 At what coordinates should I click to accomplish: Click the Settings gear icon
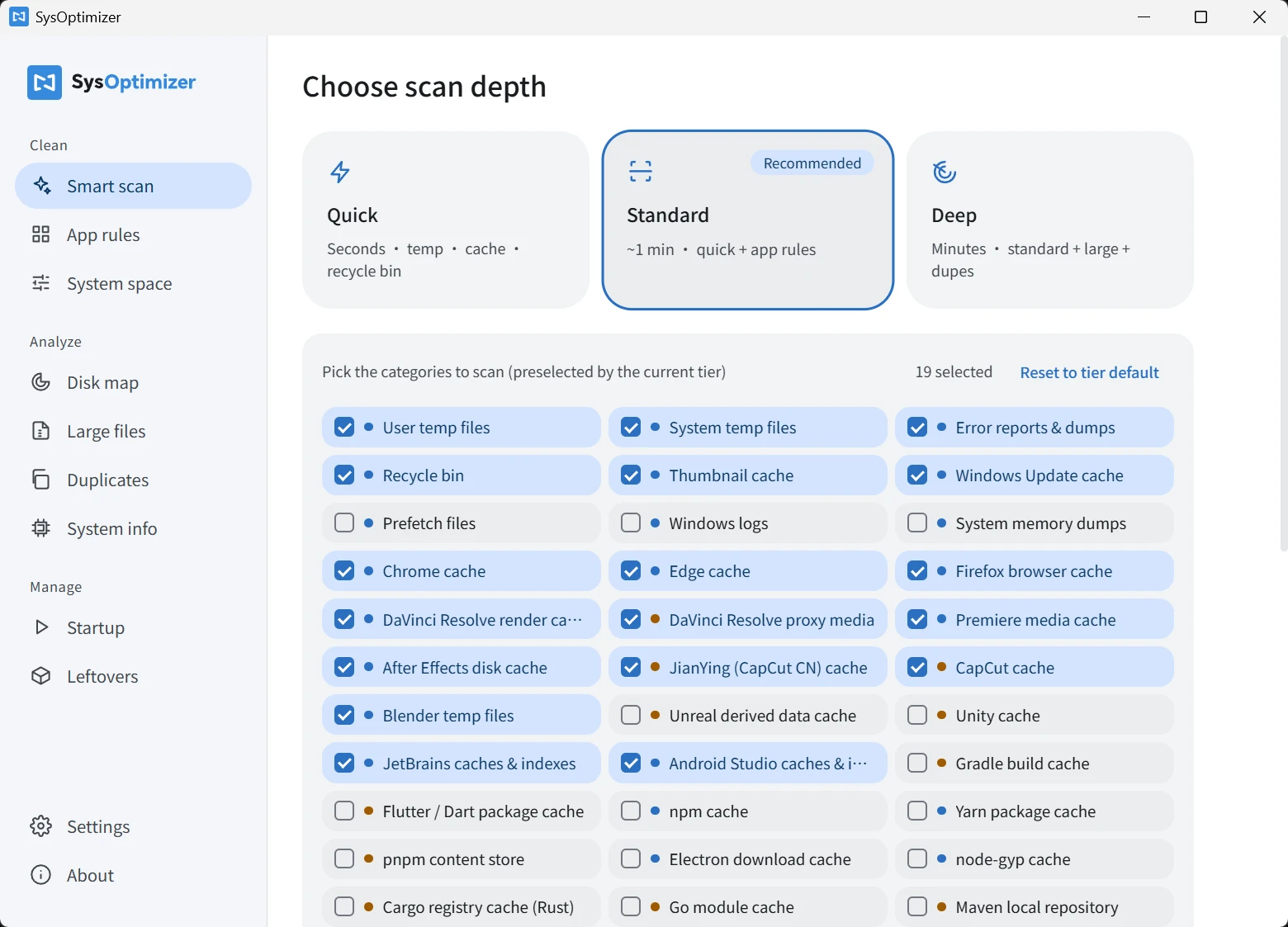tap(40, 826)
